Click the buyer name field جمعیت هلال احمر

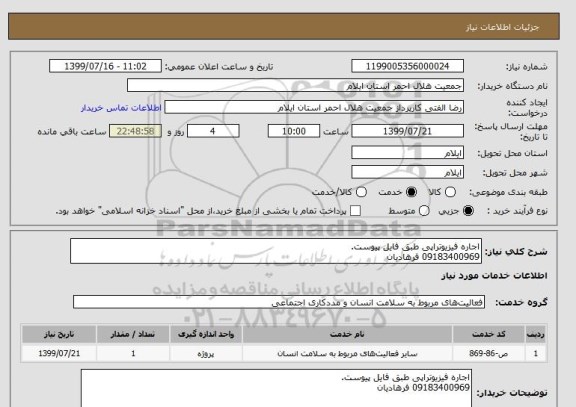point(295,86)
